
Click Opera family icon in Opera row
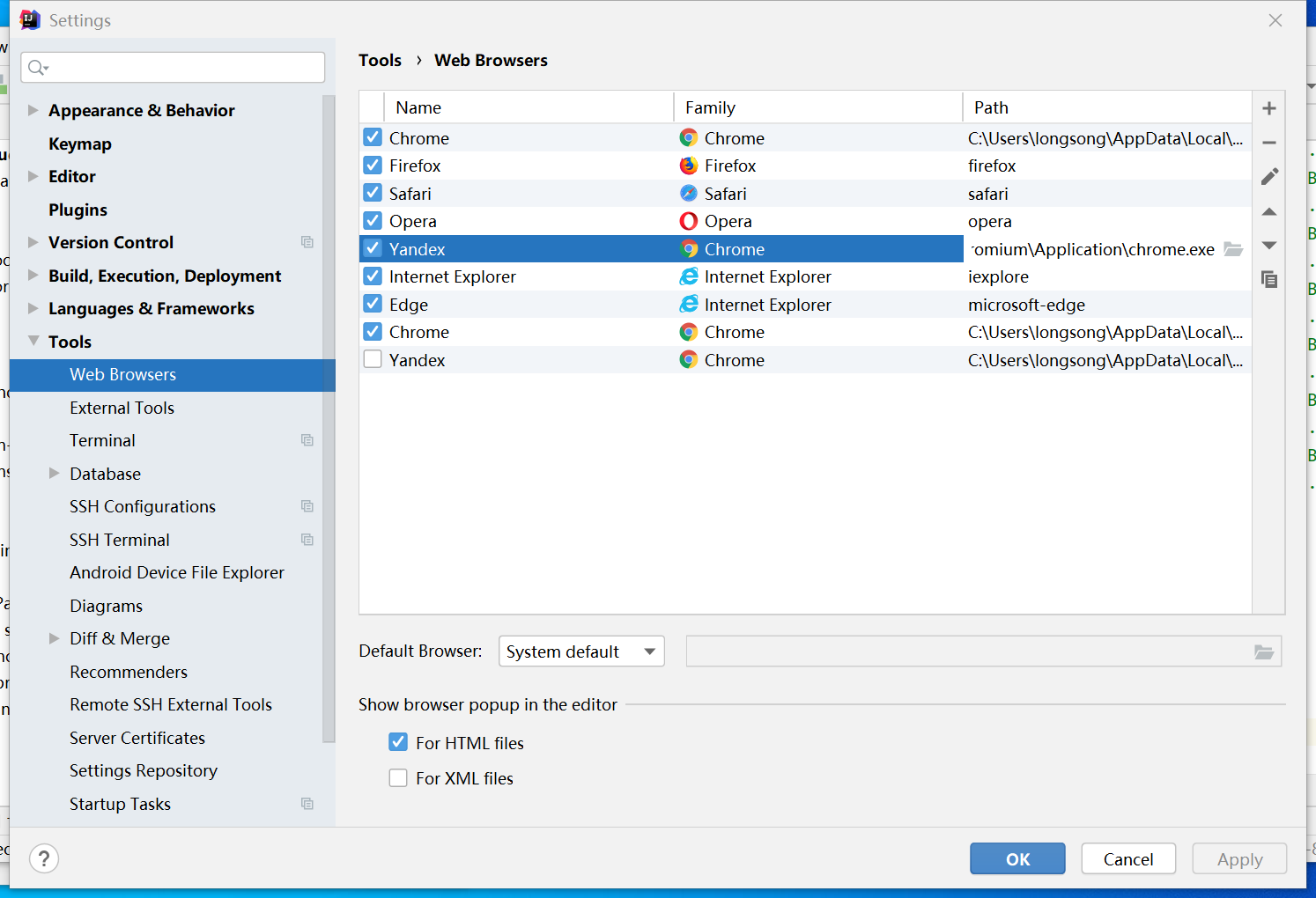coord(689,221)
